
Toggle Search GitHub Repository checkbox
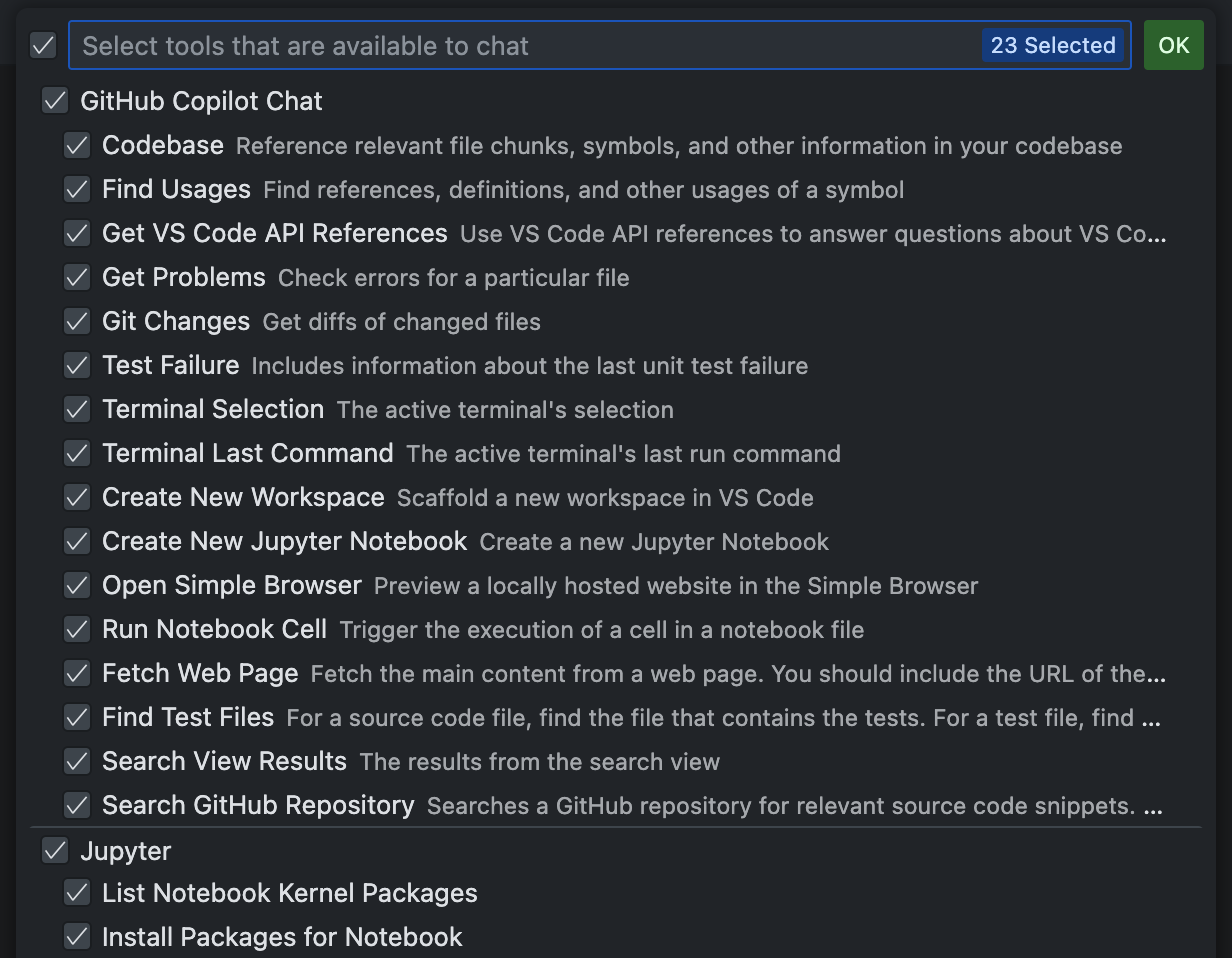coord(77,805)
